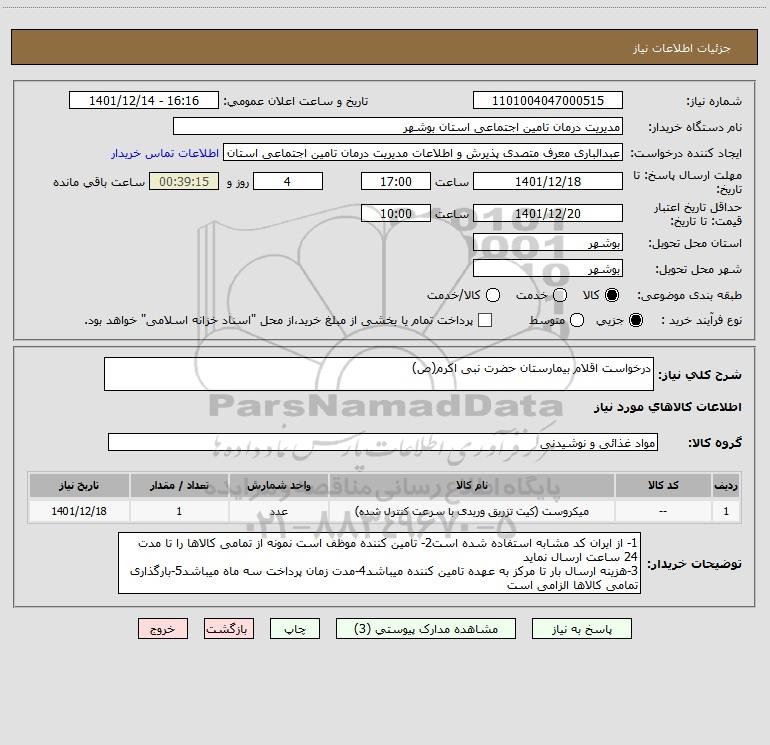770x745 pixels.
Task: Click the خروج exit button
Action: [x=163, y=629]
